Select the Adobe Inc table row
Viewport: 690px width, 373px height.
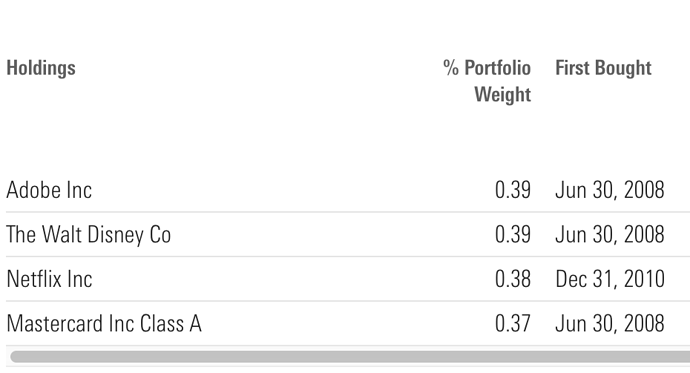click(x=348, y=190)
